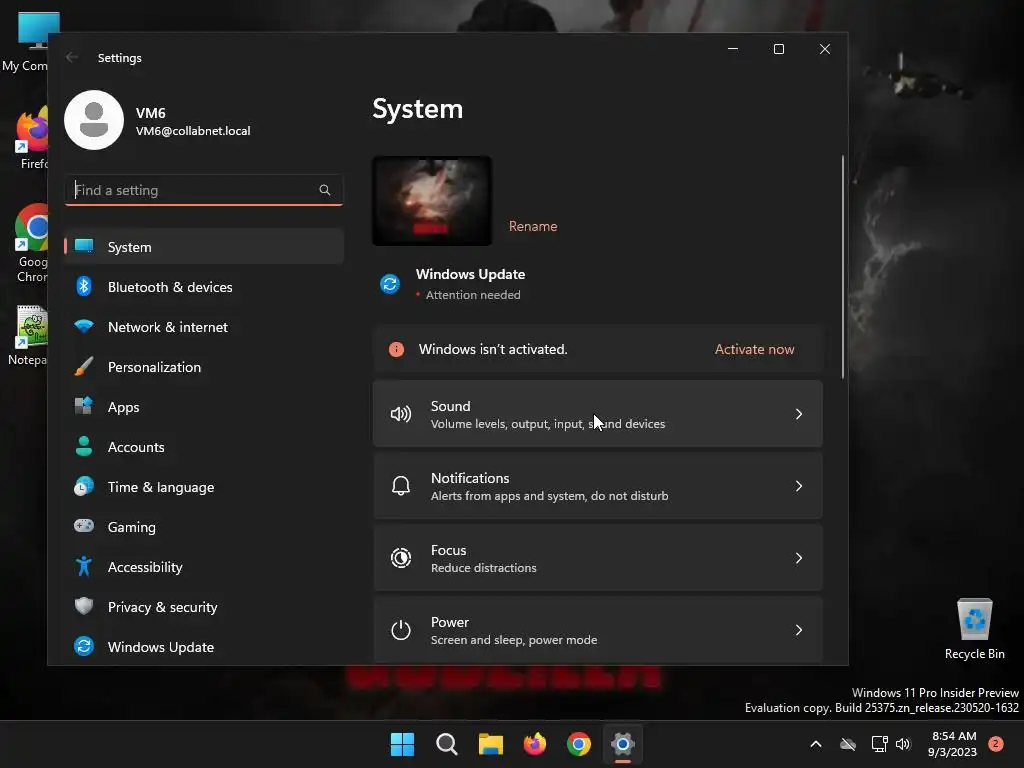Click the Settings gear on taskbar
The height and width of the screenshot is (768, 1024).
click(x=623, y=744)
